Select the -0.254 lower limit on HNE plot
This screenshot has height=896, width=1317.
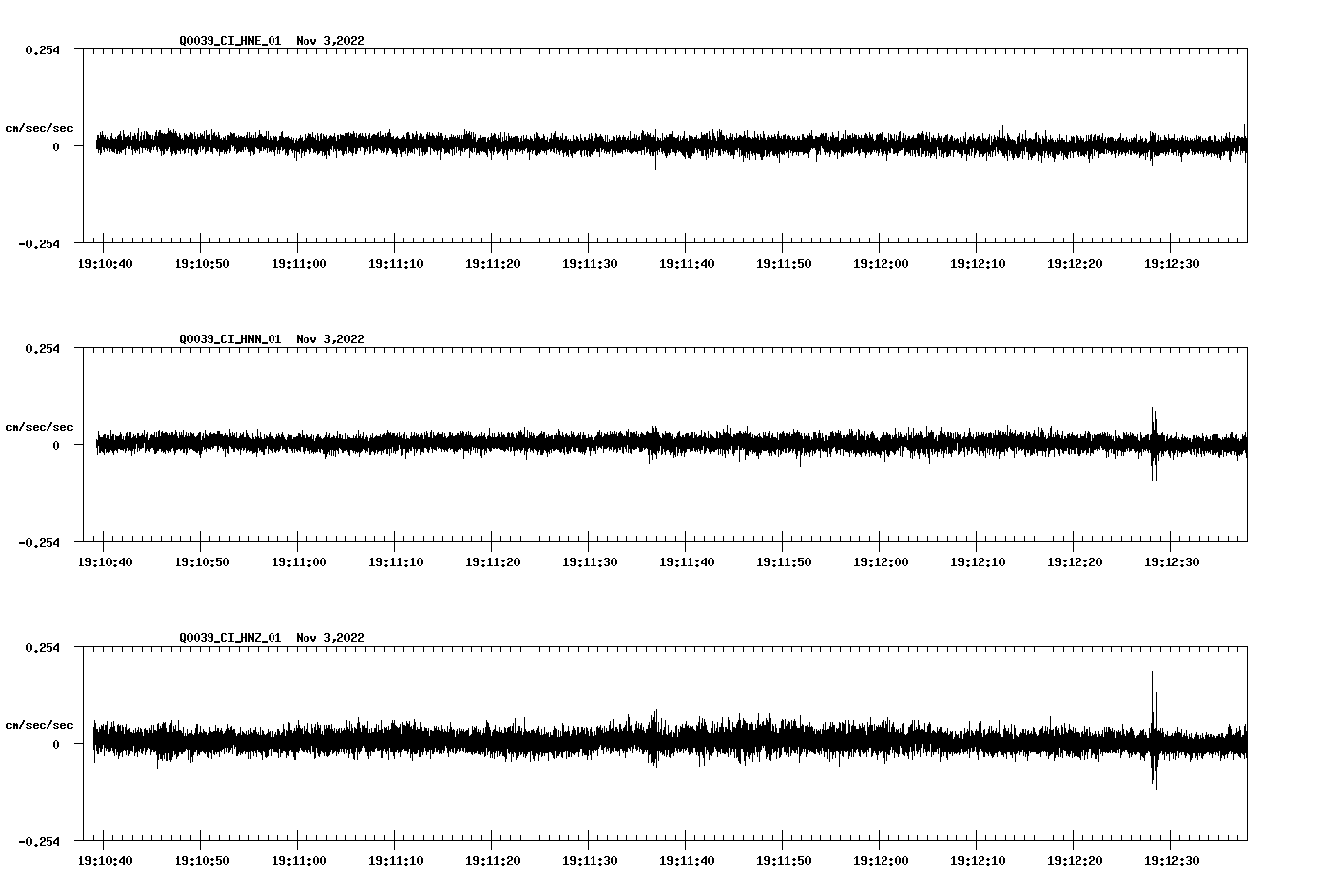click(x=39, y=243)
